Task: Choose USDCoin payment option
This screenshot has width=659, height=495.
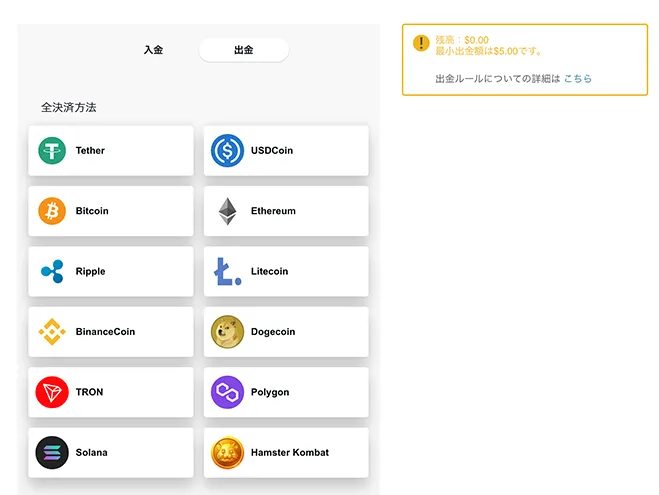Action: (x=286, y=150)
